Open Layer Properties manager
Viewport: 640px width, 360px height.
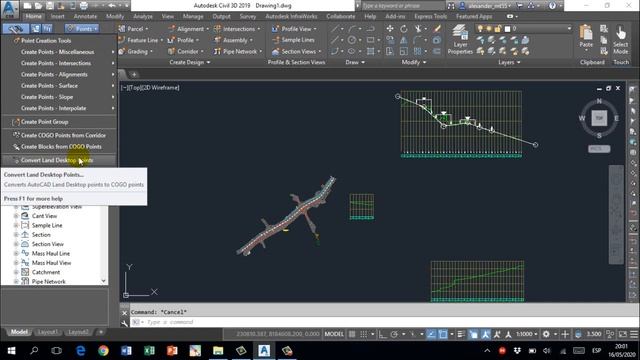pos(460,40)
